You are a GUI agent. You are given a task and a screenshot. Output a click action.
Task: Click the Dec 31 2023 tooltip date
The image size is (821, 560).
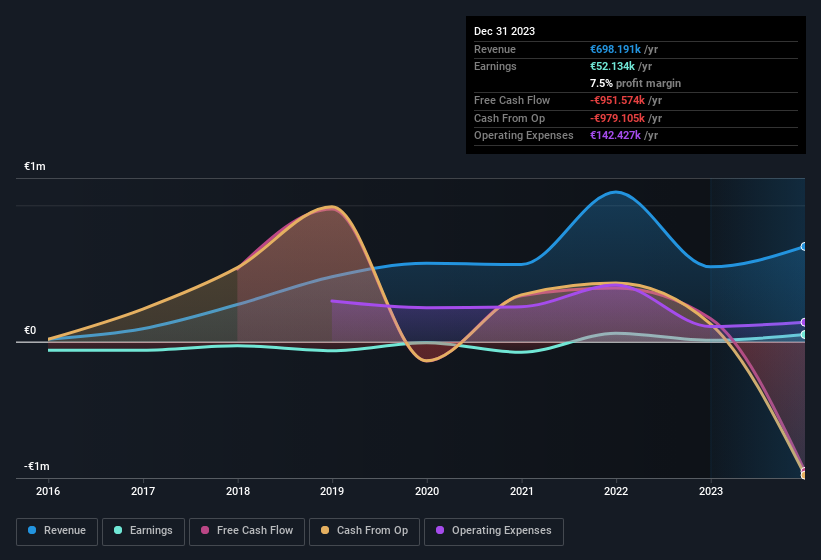pyautogui.click(x=504, y=31)
